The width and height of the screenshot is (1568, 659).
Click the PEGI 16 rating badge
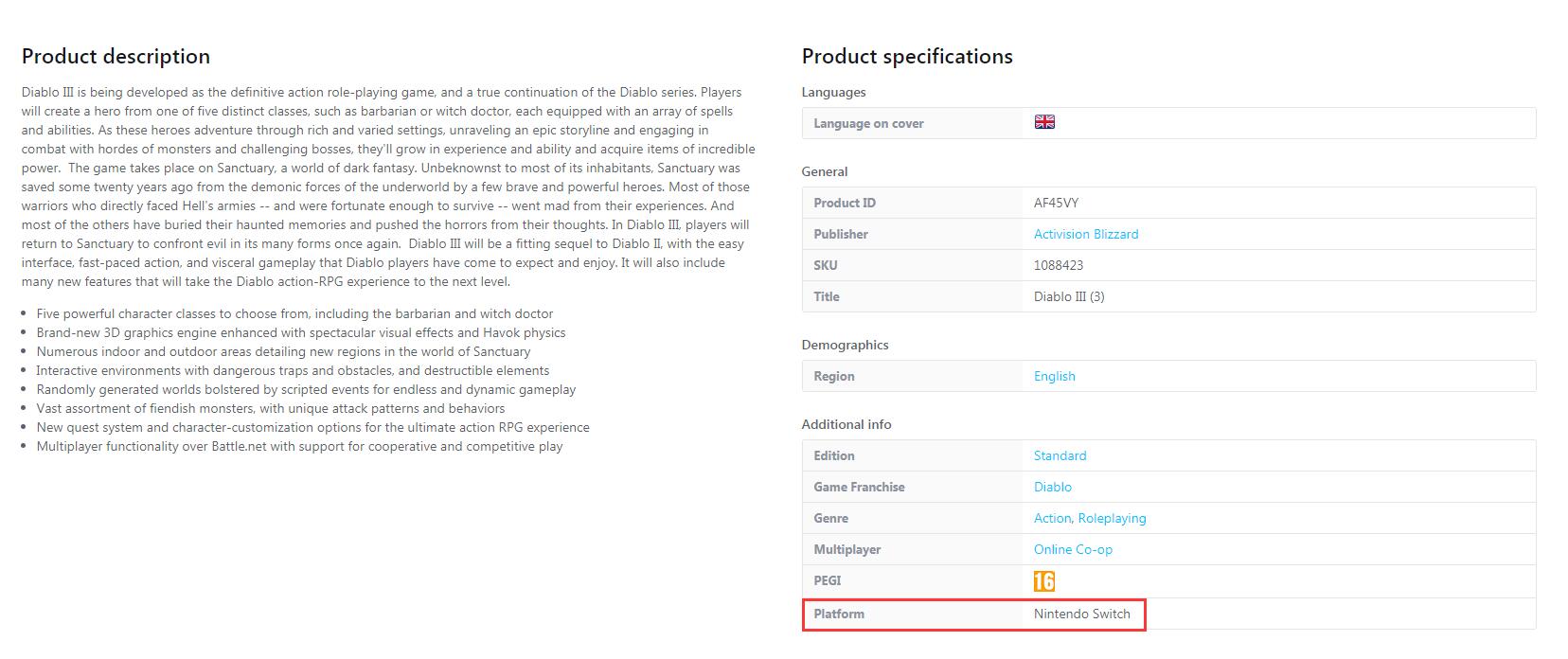tap(1043, 580)
